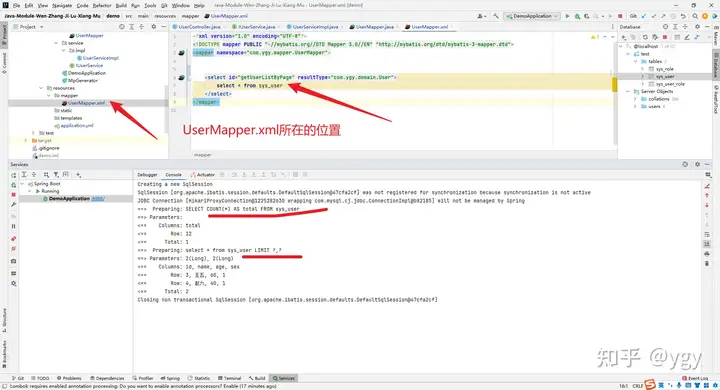Click the gutter mapper icon on line 6
Viewport: 720px width, 390px height.
[181, 77]
